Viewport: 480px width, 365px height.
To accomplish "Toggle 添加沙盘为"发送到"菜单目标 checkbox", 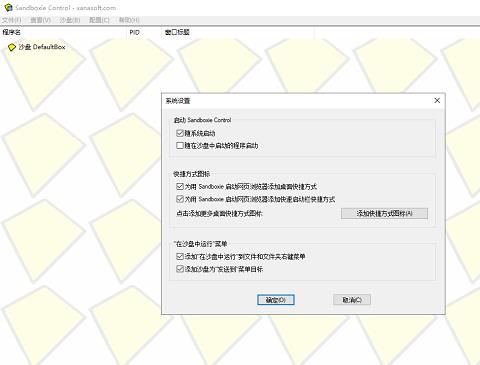I will (180, 269).
